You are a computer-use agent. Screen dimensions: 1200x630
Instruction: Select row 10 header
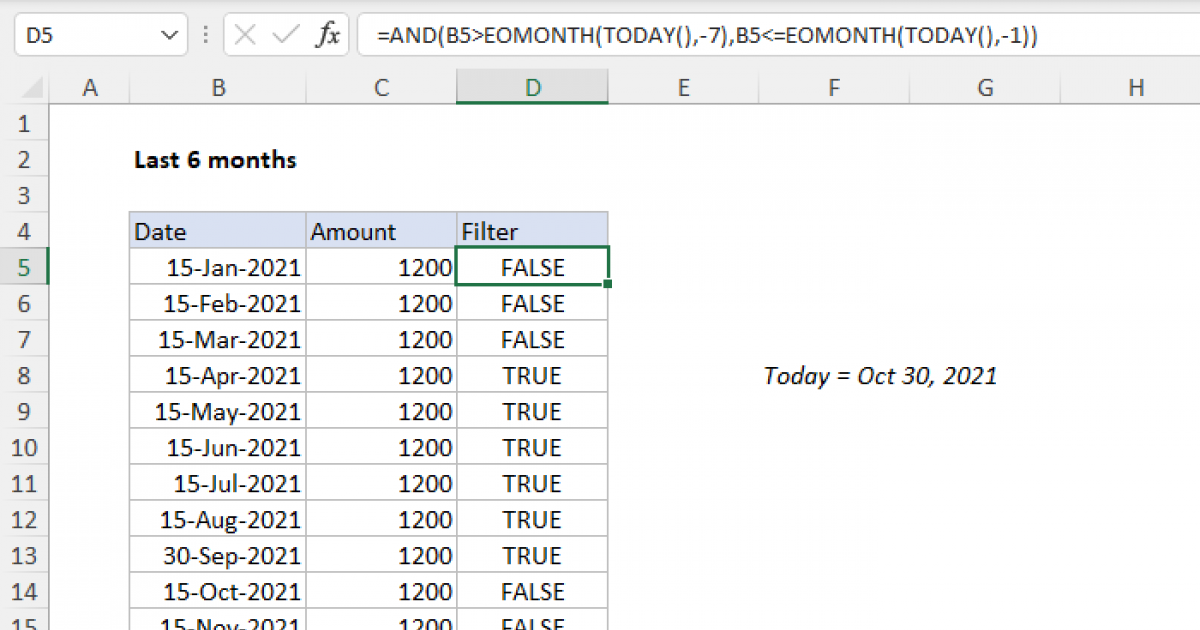coord(24,448)
